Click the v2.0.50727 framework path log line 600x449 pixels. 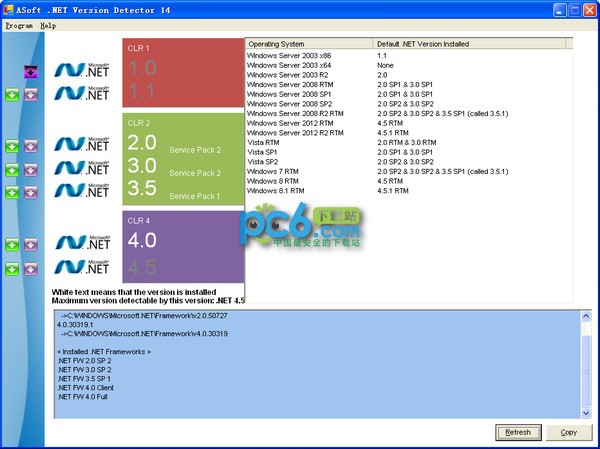tap(144, 316)
